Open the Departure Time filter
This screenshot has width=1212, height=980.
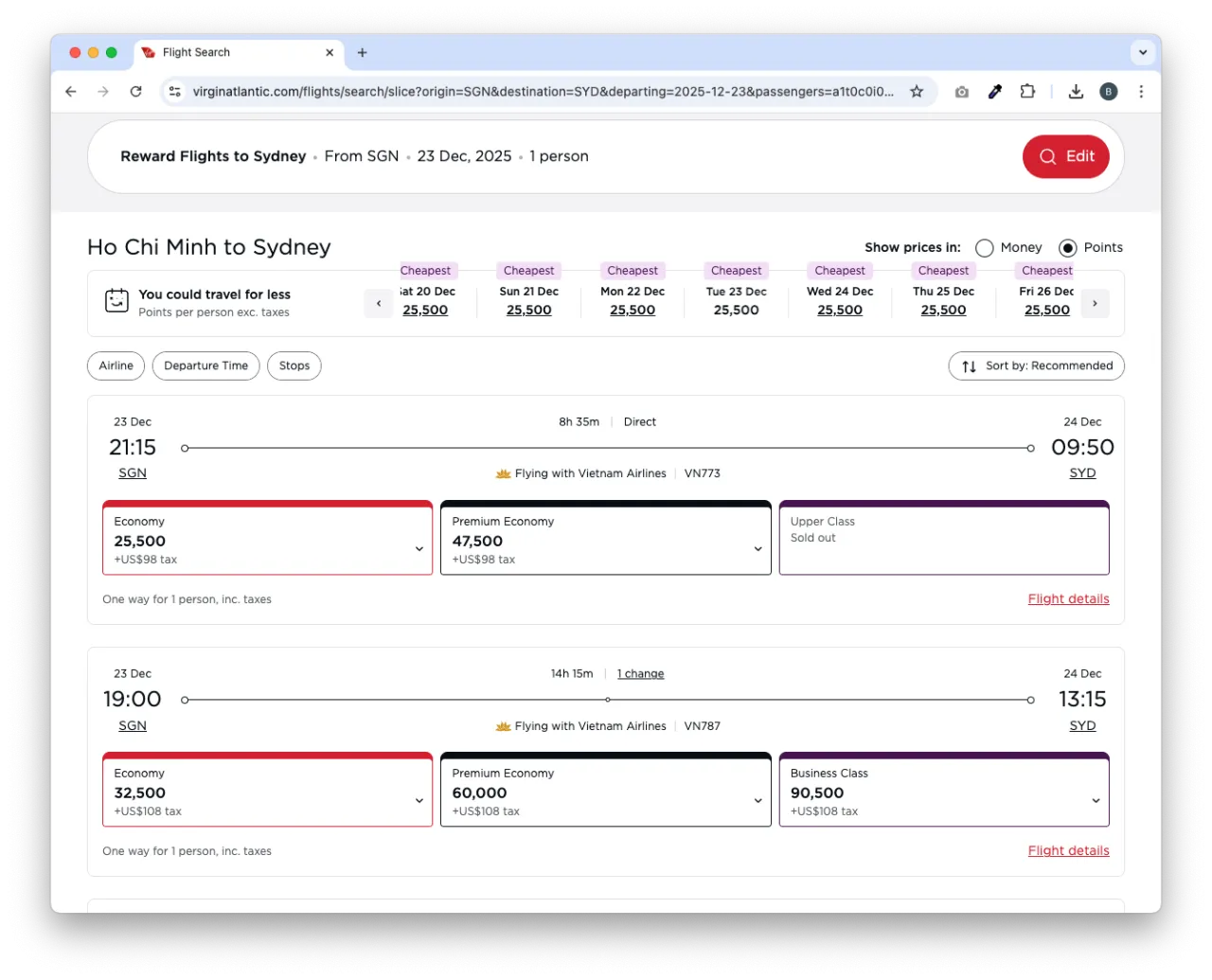pyautogui.click(x=205, y=366)
